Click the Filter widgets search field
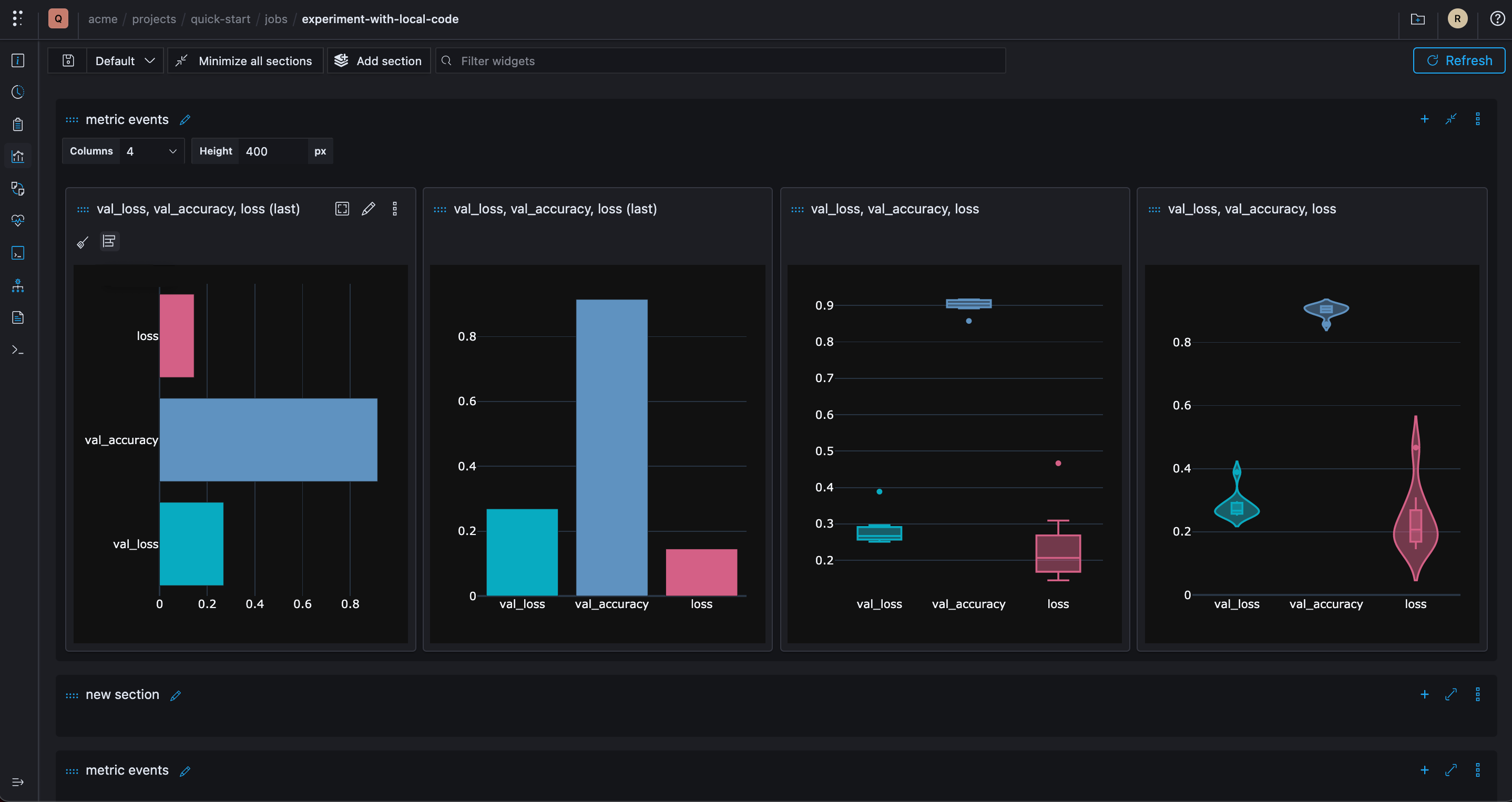The image size is (1512, 802). [x=721, y=60]
